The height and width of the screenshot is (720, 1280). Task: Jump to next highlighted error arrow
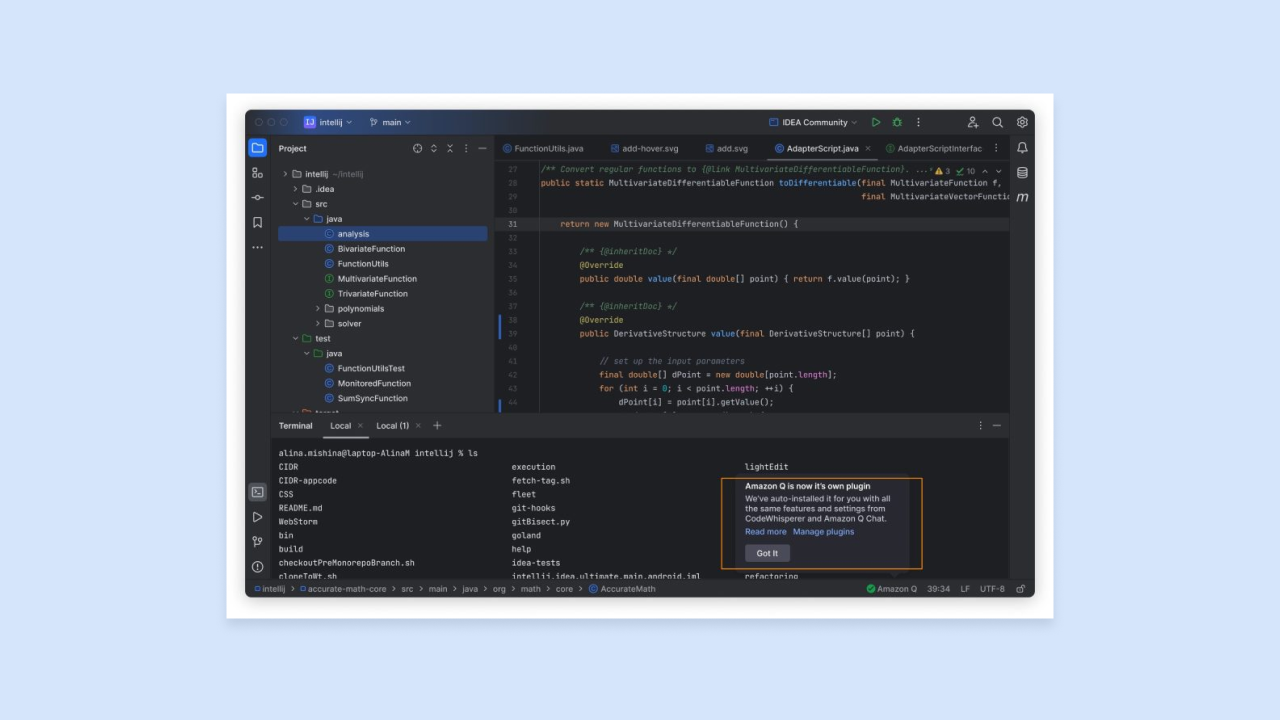999,171
